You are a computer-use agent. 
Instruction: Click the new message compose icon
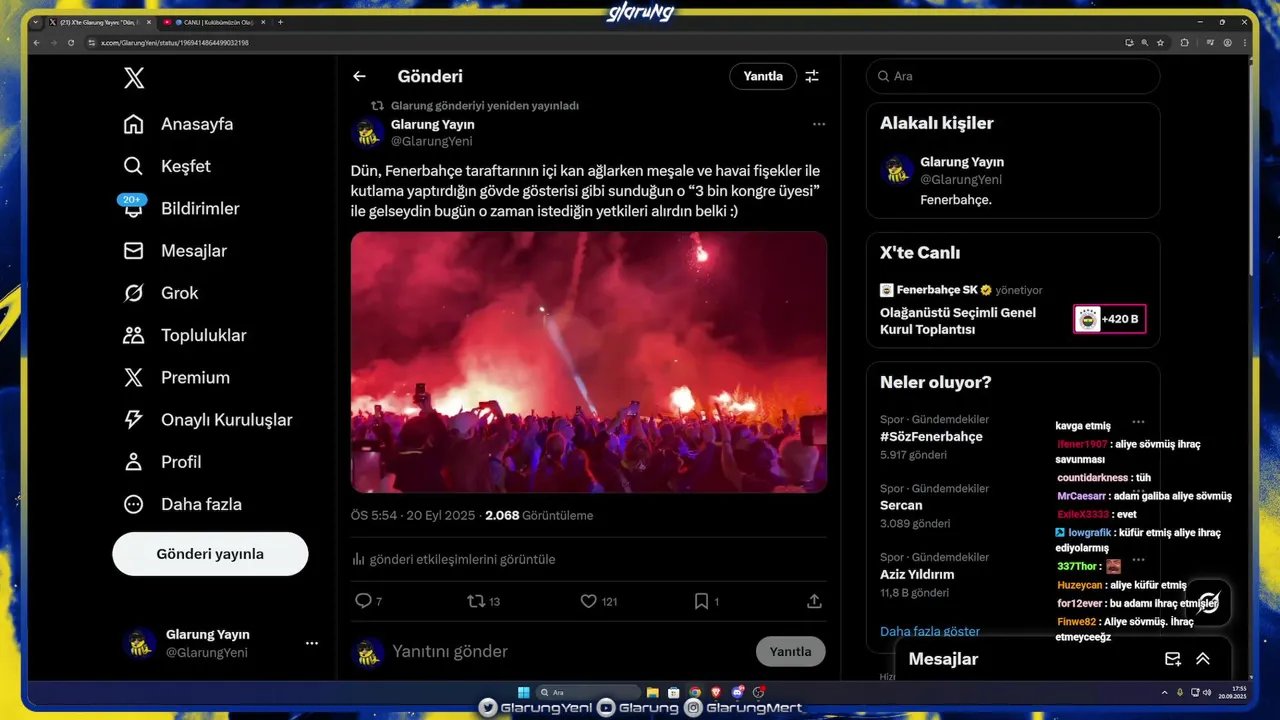tap(1173, 659)
